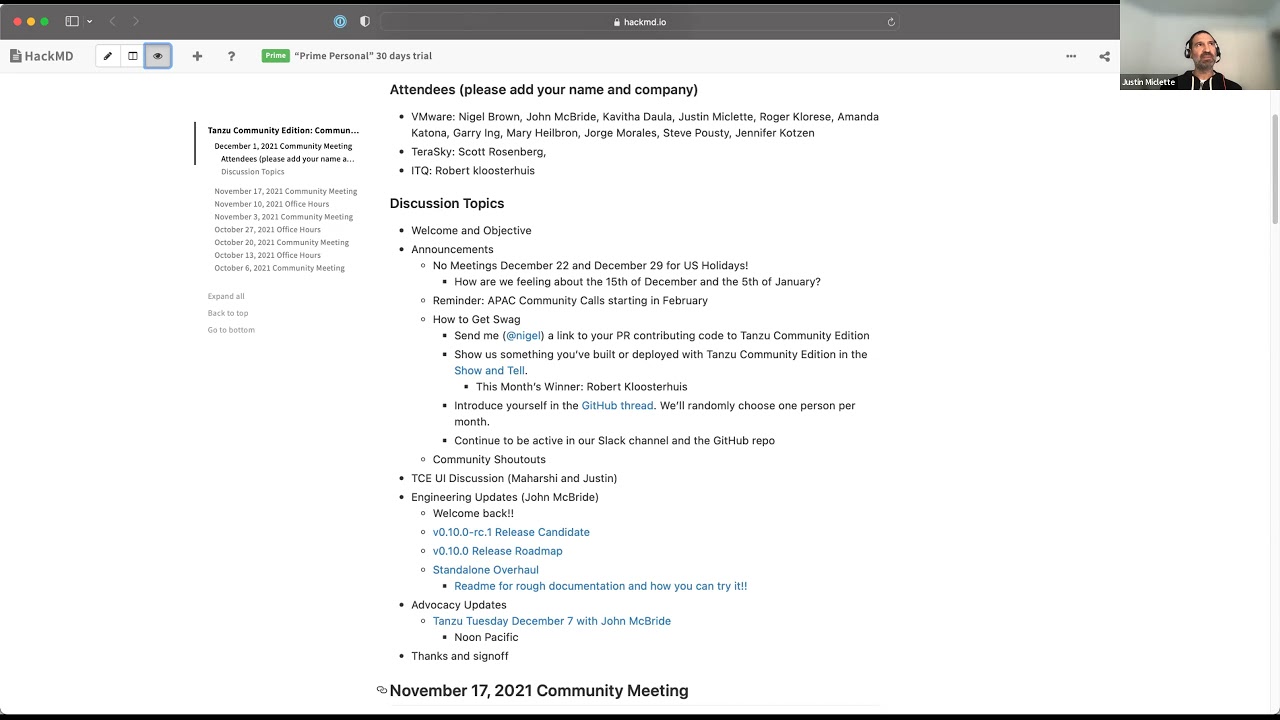The image size is (1280, 720).
Task: Click the share icon in HackMD toolbar
Action: [1104, 56]
